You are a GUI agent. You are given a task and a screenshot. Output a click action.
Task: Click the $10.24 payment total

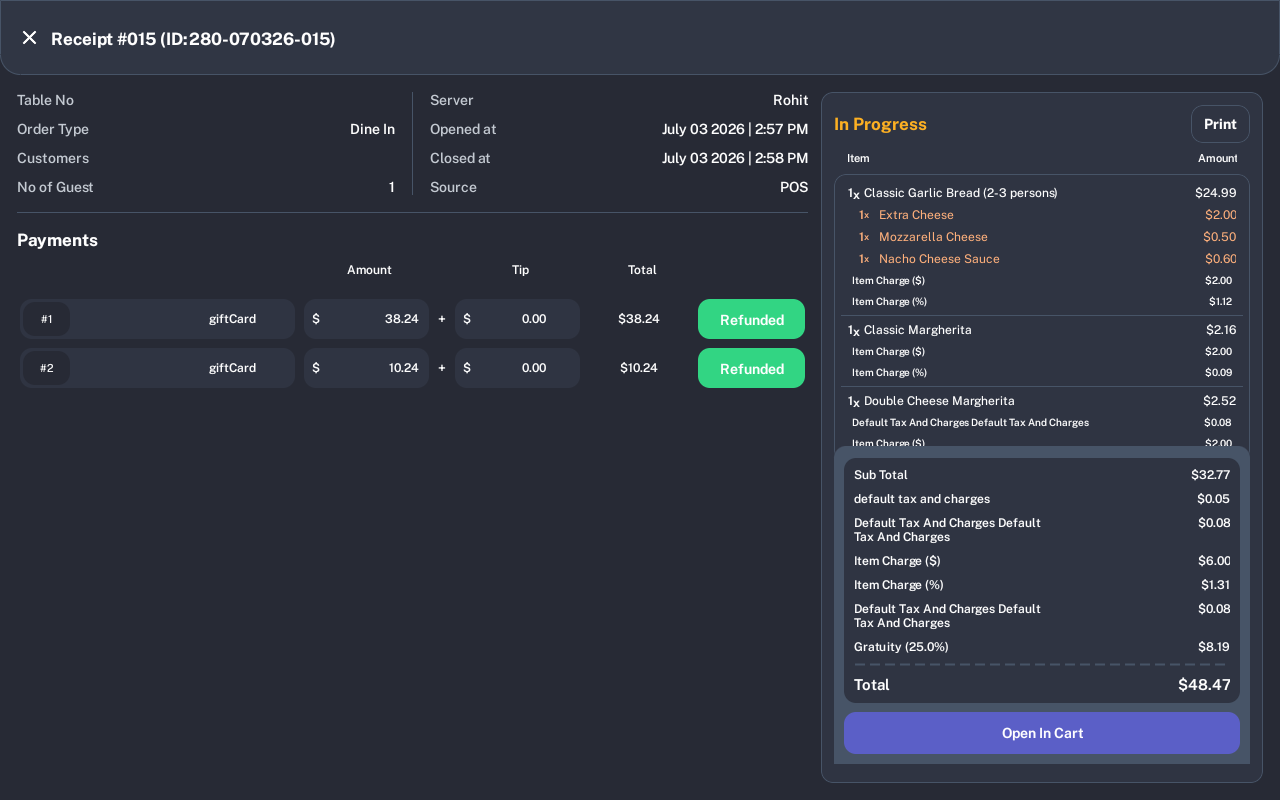(639, 368)
